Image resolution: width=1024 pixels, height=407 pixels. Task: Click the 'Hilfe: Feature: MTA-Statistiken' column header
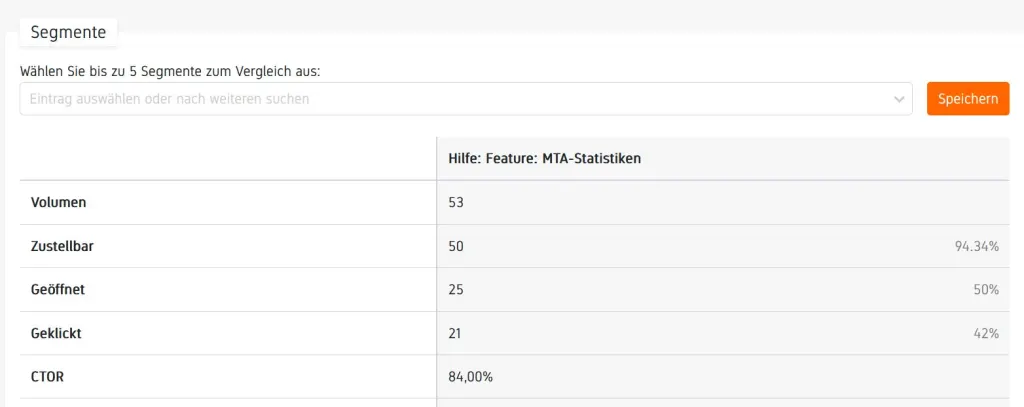pyautogui.click(x=544, y=159)
